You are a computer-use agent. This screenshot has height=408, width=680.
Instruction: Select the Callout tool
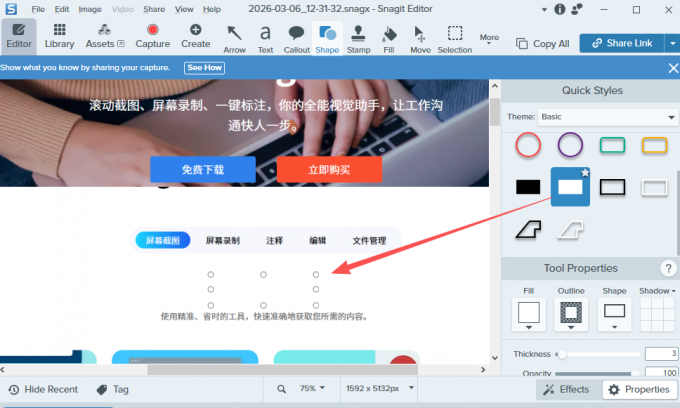tap(297, 39)
